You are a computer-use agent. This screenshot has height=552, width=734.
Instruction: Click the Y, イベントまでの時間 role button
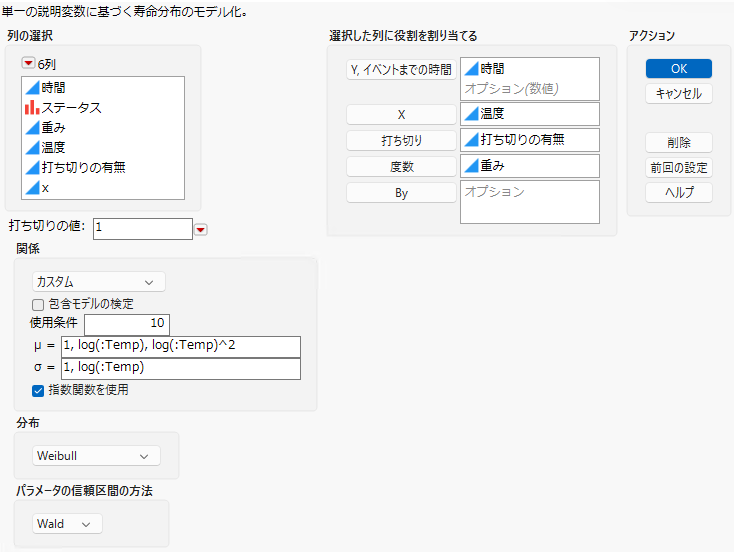point(401,70)
